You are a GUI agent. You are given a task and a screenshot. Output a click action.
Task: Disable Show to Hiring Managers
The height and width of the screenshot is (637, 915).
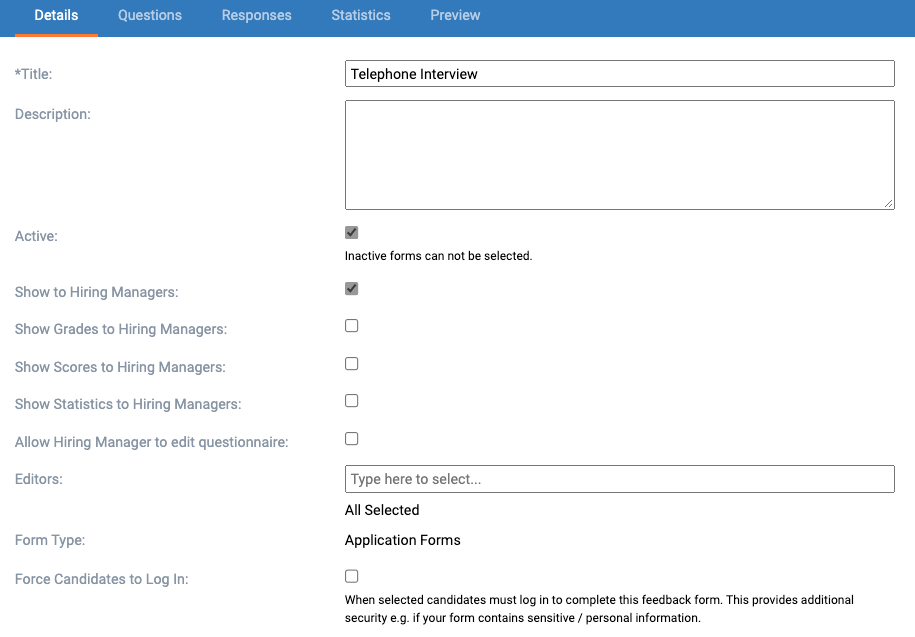coord(351,289)
